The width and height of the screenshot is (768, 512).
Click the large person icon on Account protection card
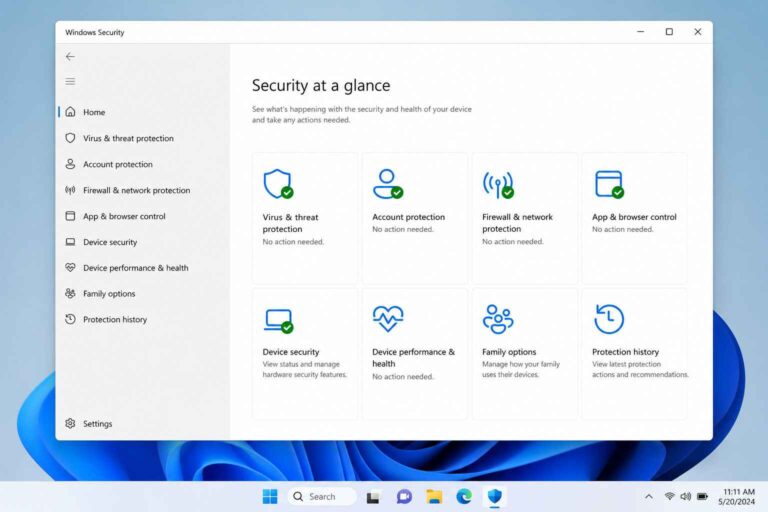pos(387,184)
